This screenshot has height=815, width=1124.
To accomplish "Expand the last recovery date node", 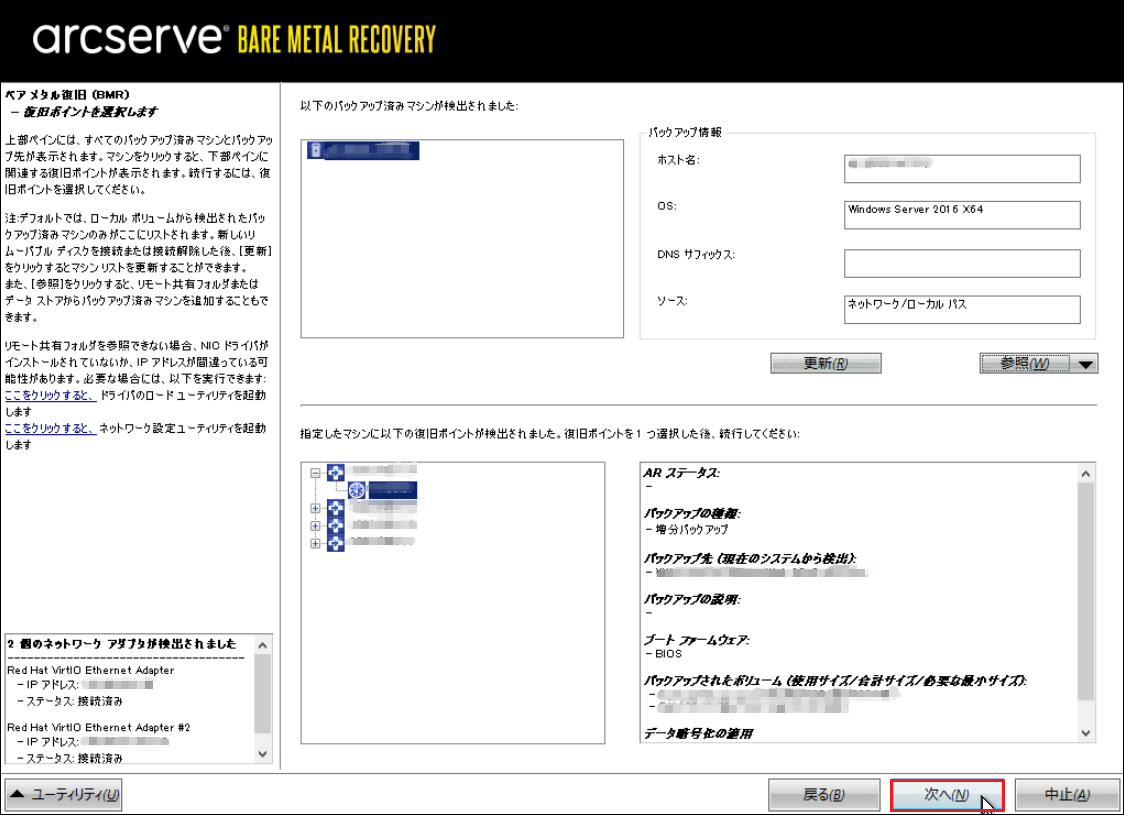I will coord(315,543).
